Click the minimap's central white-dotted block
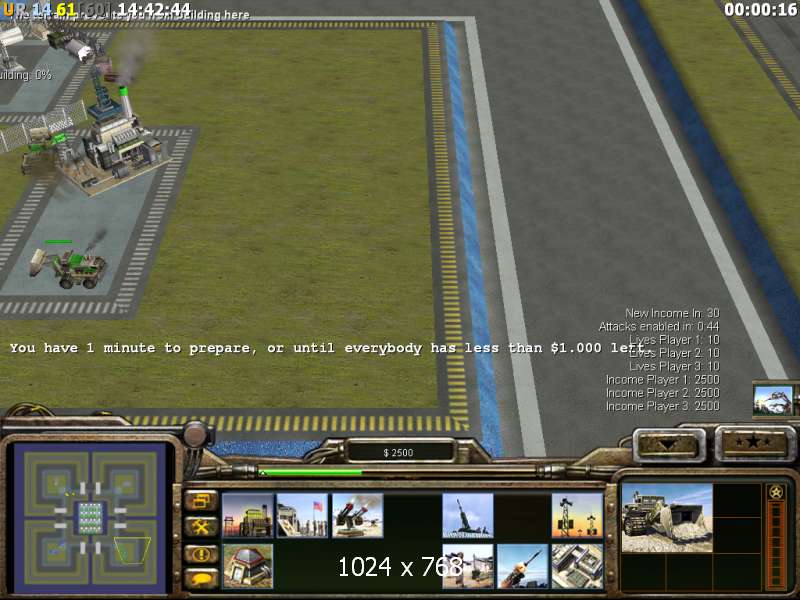This screenshot has width=800, height=600. tap(90, 518)
